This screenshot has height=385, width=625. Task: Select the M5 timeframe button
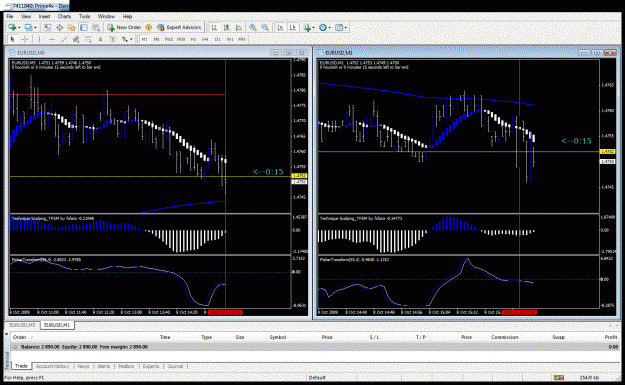(x=156, y=39)
